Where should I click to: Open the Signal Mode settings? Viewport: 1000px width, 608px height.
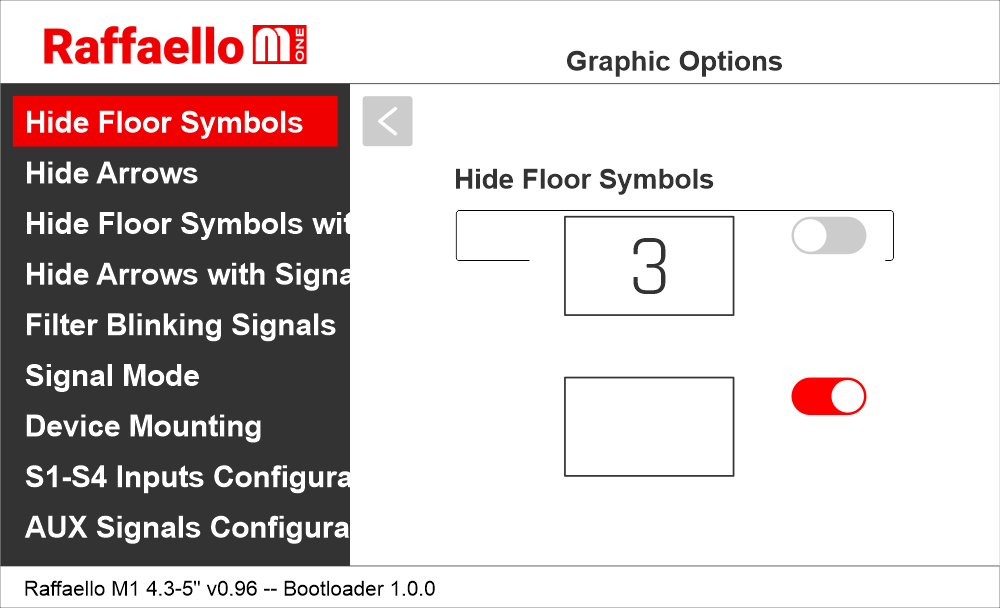[x=113, y=376]
